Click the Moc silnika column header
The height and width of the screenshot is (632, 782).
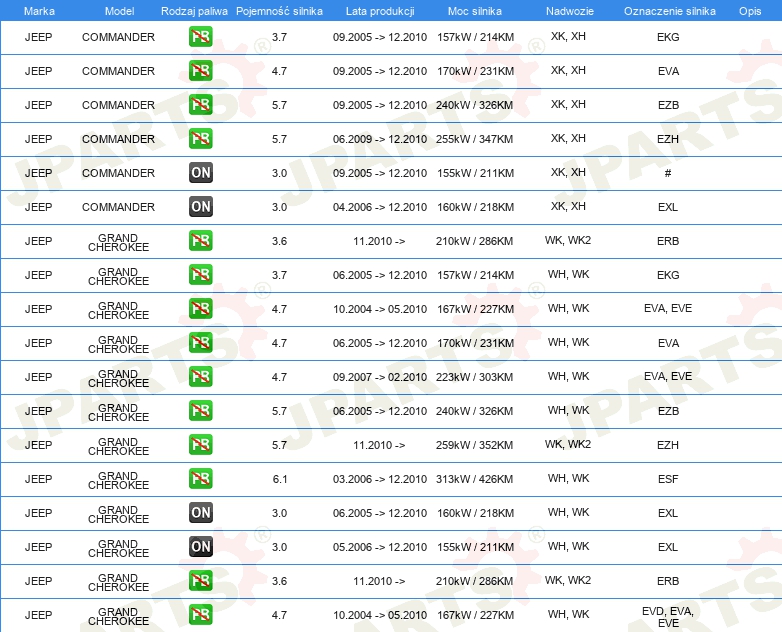tap(474, 11)
